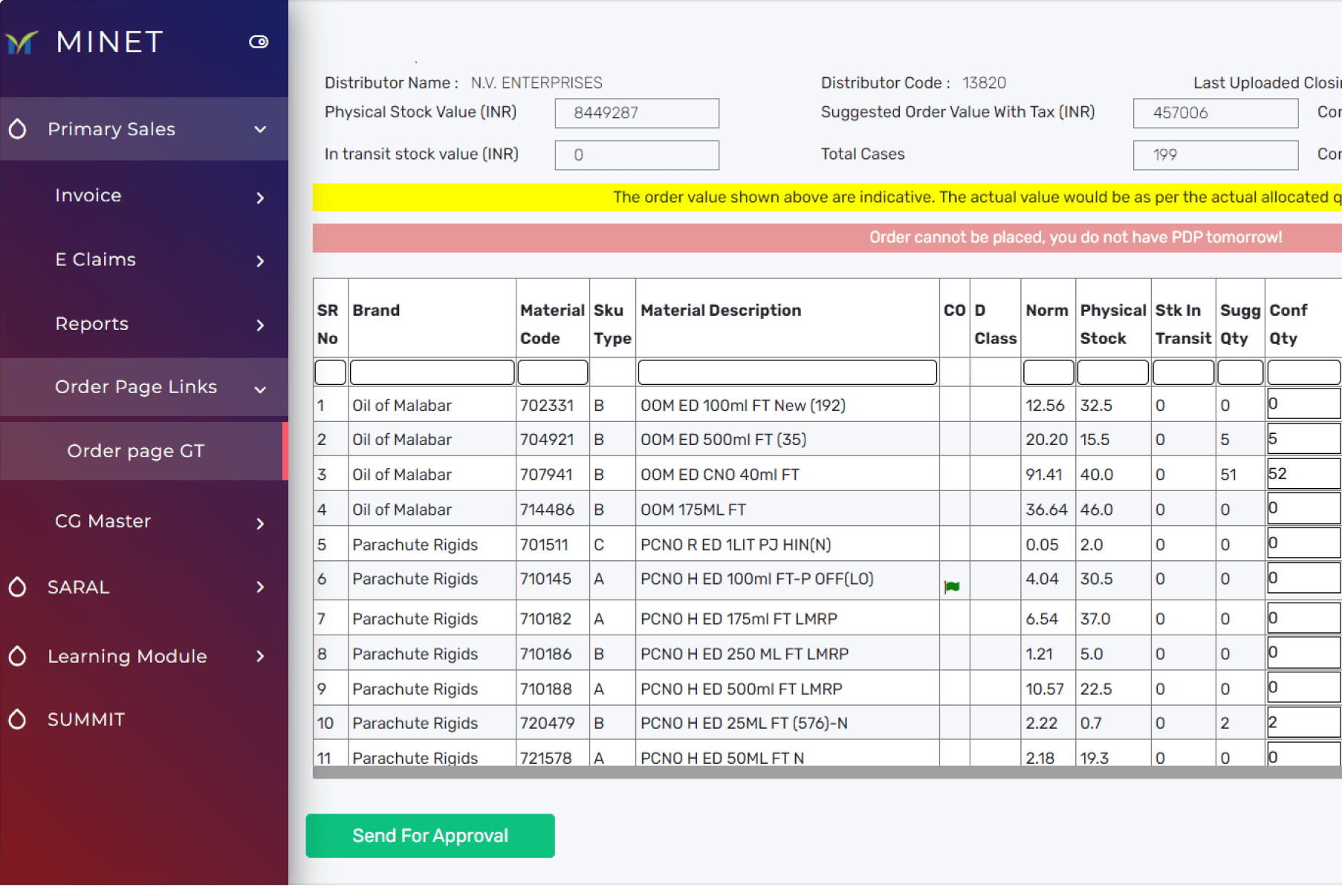Viewport: 1342px width, 896px height.
Task: Click the Suggested Order Value field
Action: click(x=1216, y=113)
